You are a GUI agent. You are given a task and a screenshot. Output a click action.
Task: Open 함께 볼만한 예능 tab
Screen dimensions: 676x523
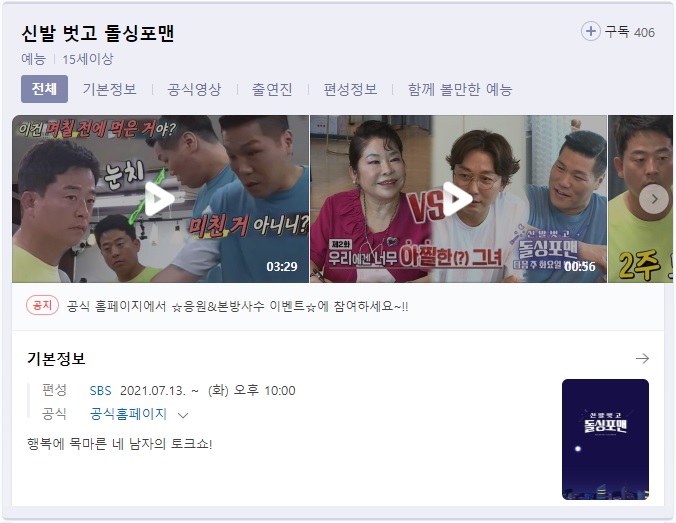[x=460, y=89]
